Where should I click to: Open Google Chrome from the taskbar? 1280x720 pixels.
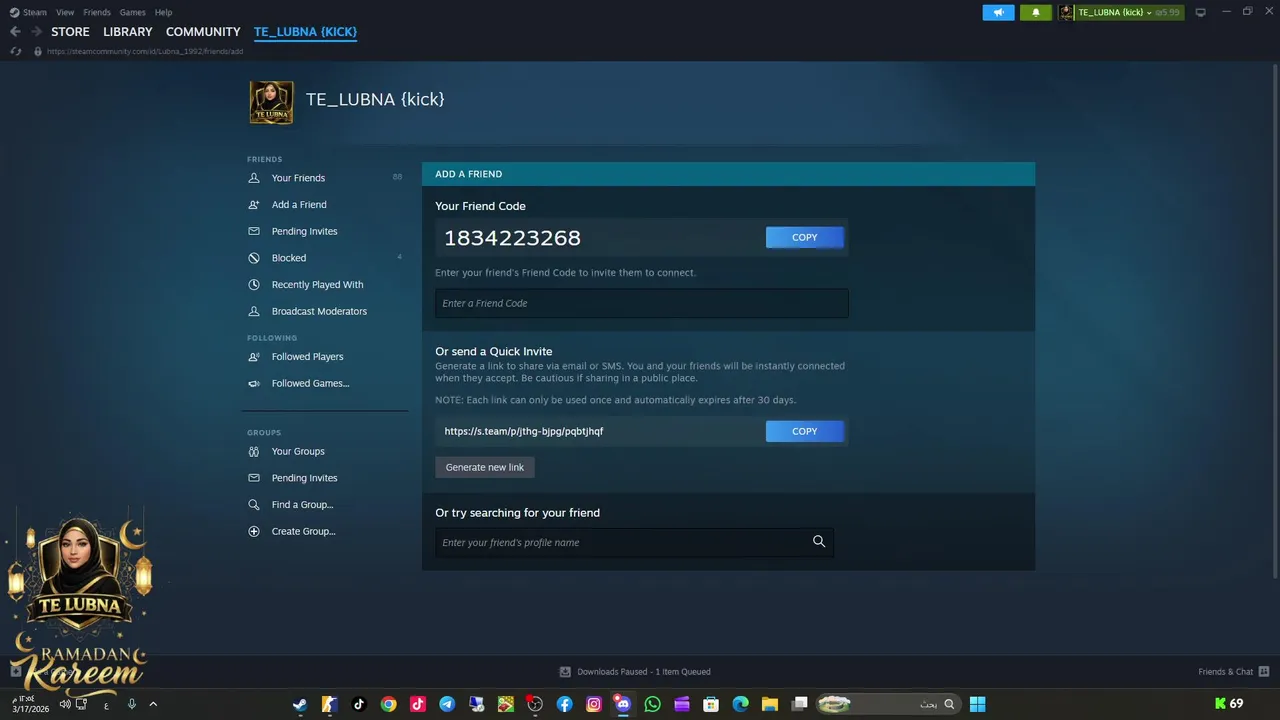click(x=388, y=704)
